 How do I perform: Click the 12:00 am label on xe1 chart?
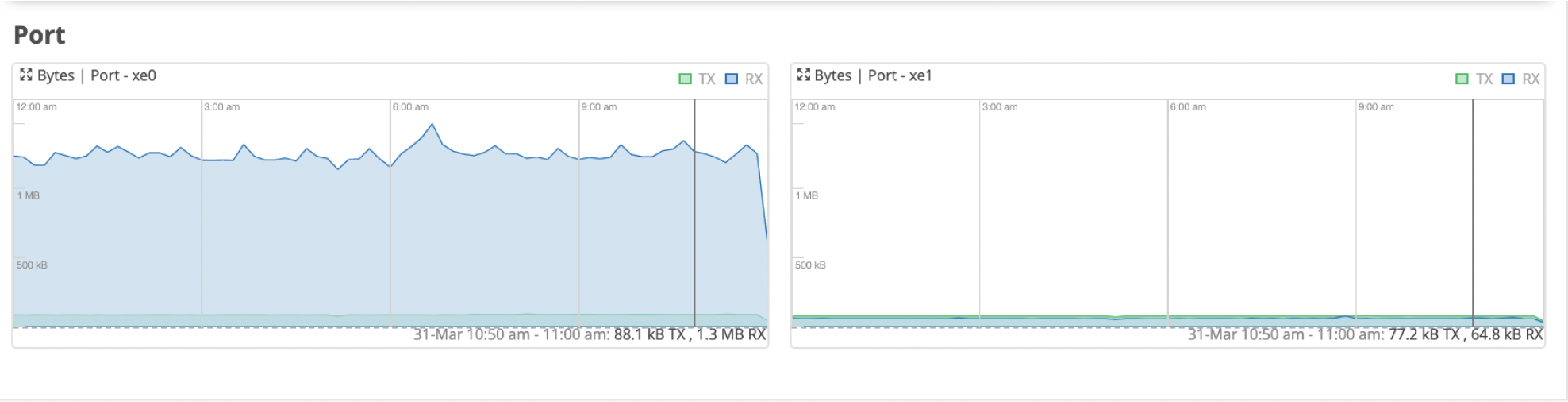[x=815, y=107]
